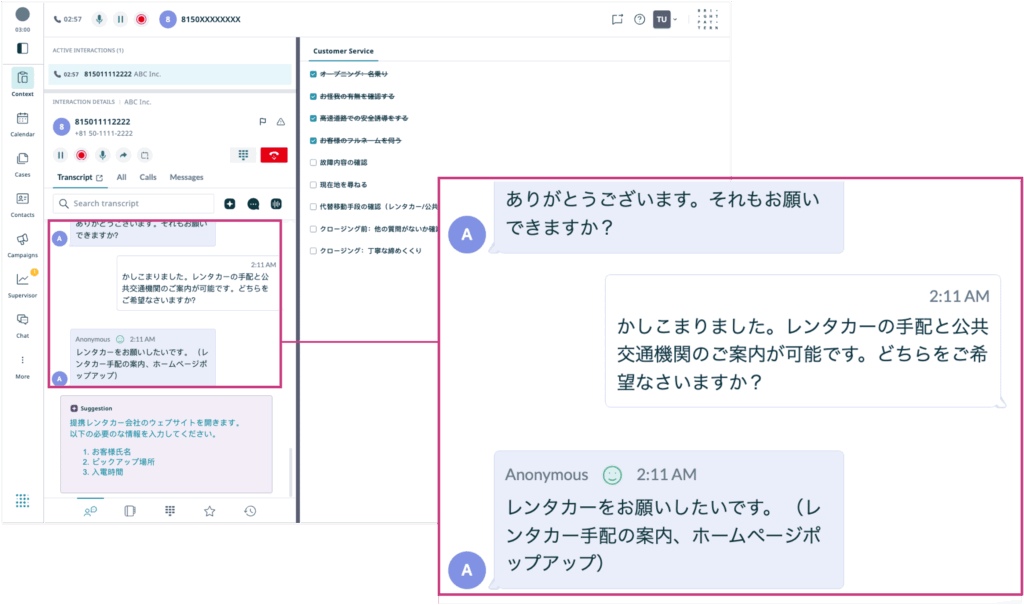Switch to the Messages tab

point(186,177)
